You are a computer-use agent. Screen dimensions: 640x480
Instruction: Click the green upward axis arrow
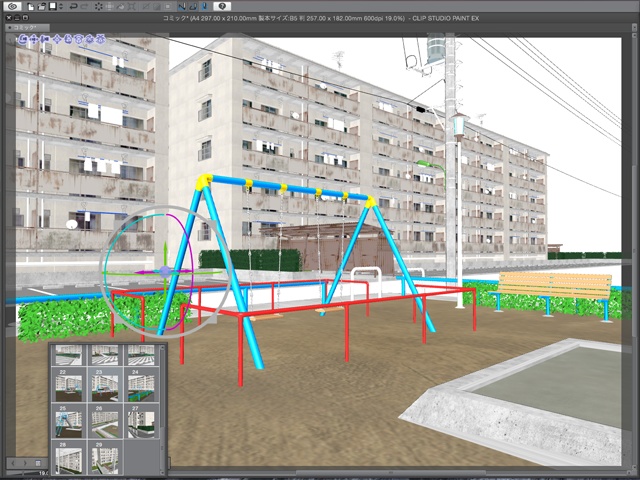click(165, 250)
